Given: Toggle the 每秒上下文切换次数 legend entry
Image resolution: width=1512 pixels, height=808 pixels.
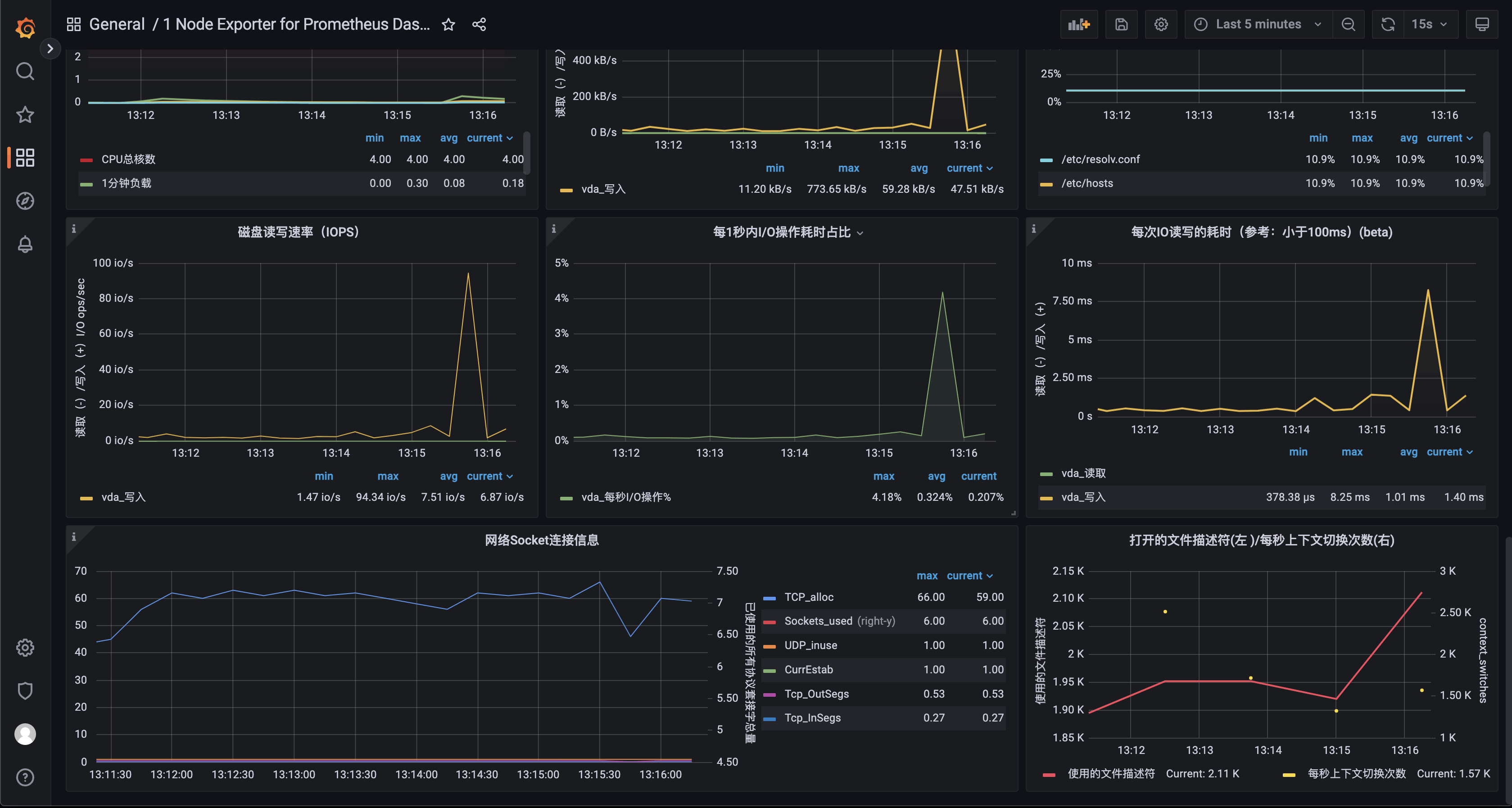Looking at the screenshot, I should coord(1357,774).
